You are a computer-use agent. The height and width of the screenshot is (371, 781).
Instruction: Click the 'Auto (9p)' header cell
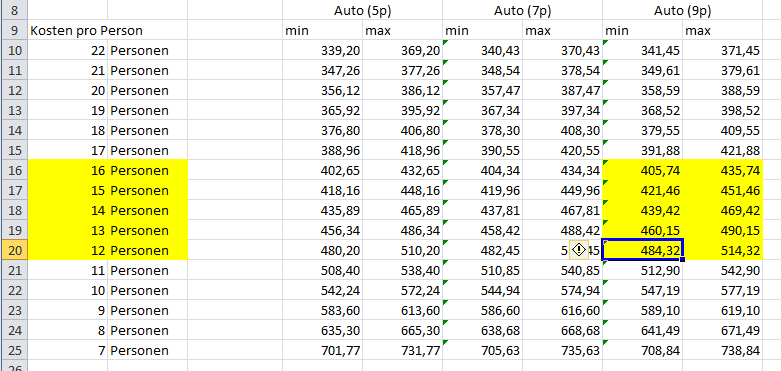[682, 10]
